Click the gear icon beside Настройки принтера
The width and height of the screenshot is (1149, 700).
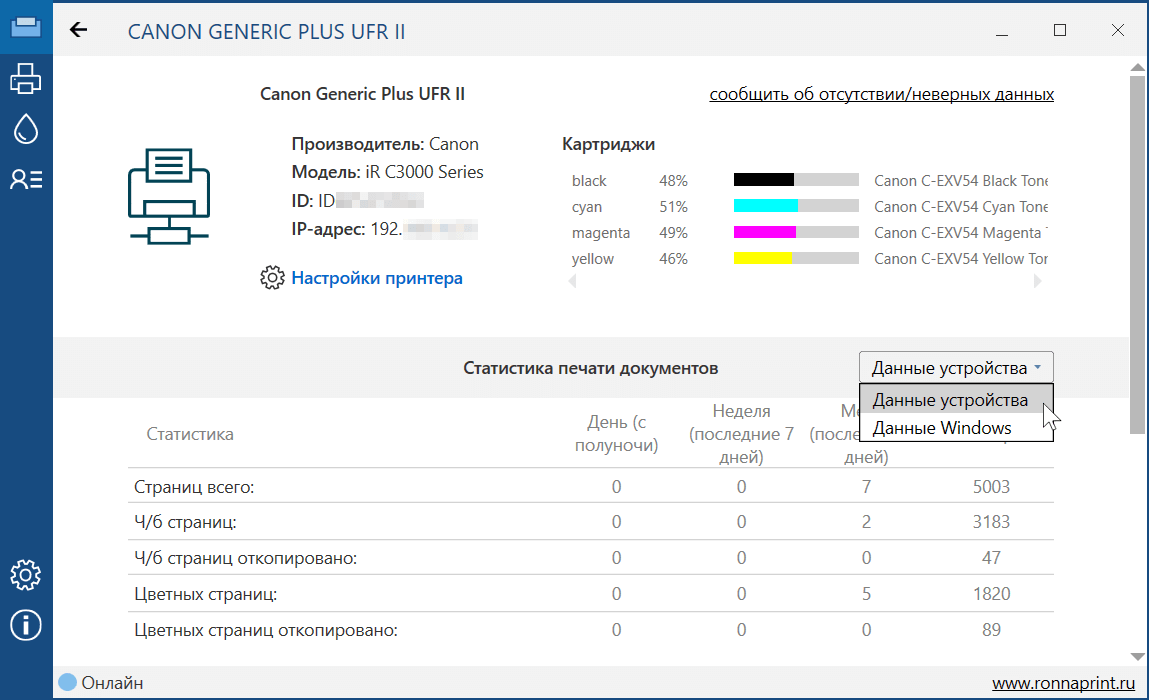272,278
